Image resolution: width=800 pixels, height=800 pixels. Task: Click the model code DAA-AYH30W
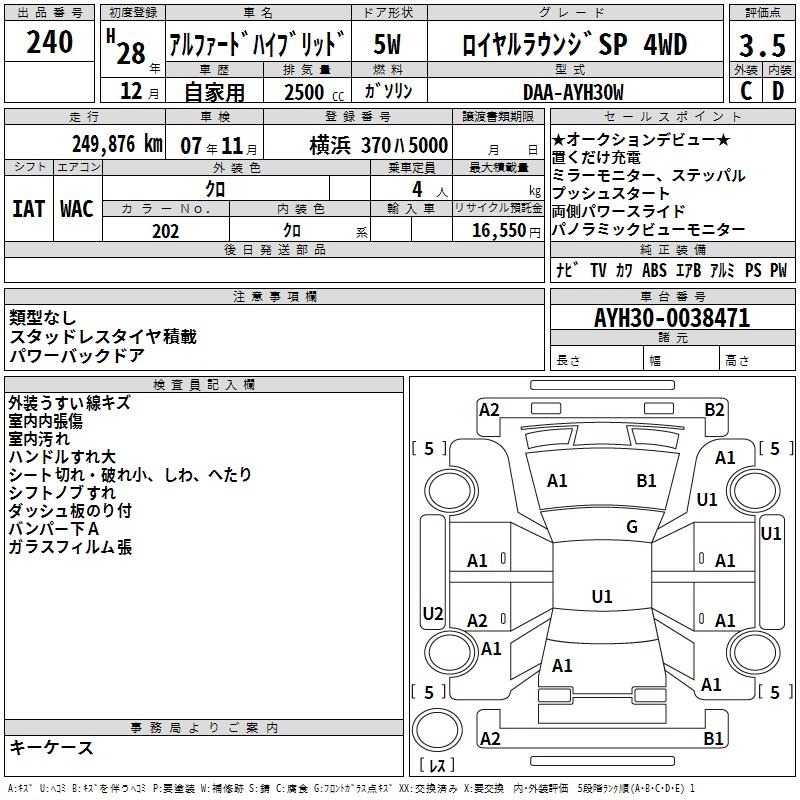(x=573, y=92)
